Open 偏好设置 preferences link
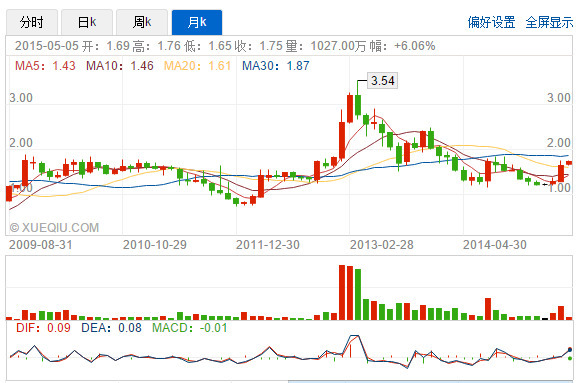Viewport: 576px width, 383px height. coord(491,22)
